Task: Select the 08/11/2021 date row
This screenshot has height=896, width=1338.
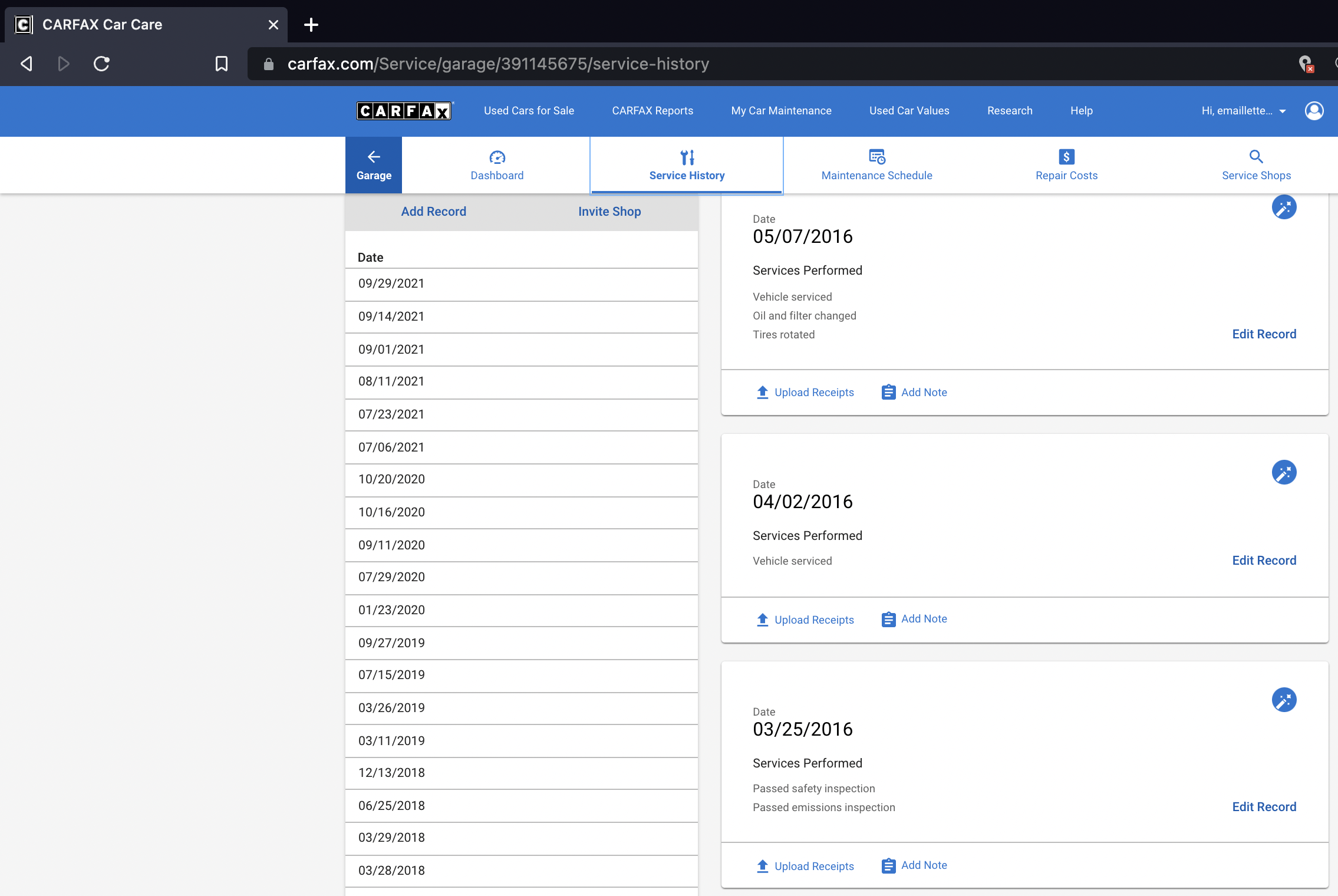Action: pos(522,382)
